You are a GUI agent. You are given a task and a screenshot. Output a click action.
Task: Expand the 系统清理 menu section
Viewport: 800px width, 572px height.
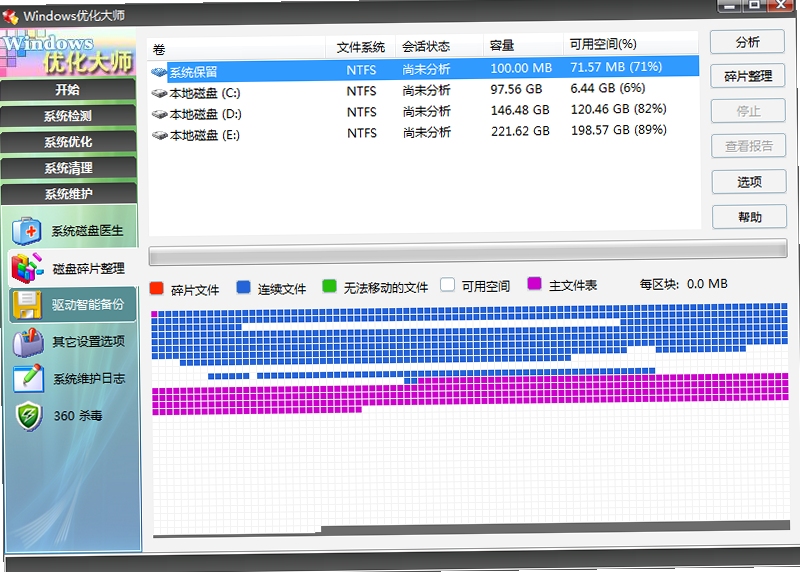[69, 168]
